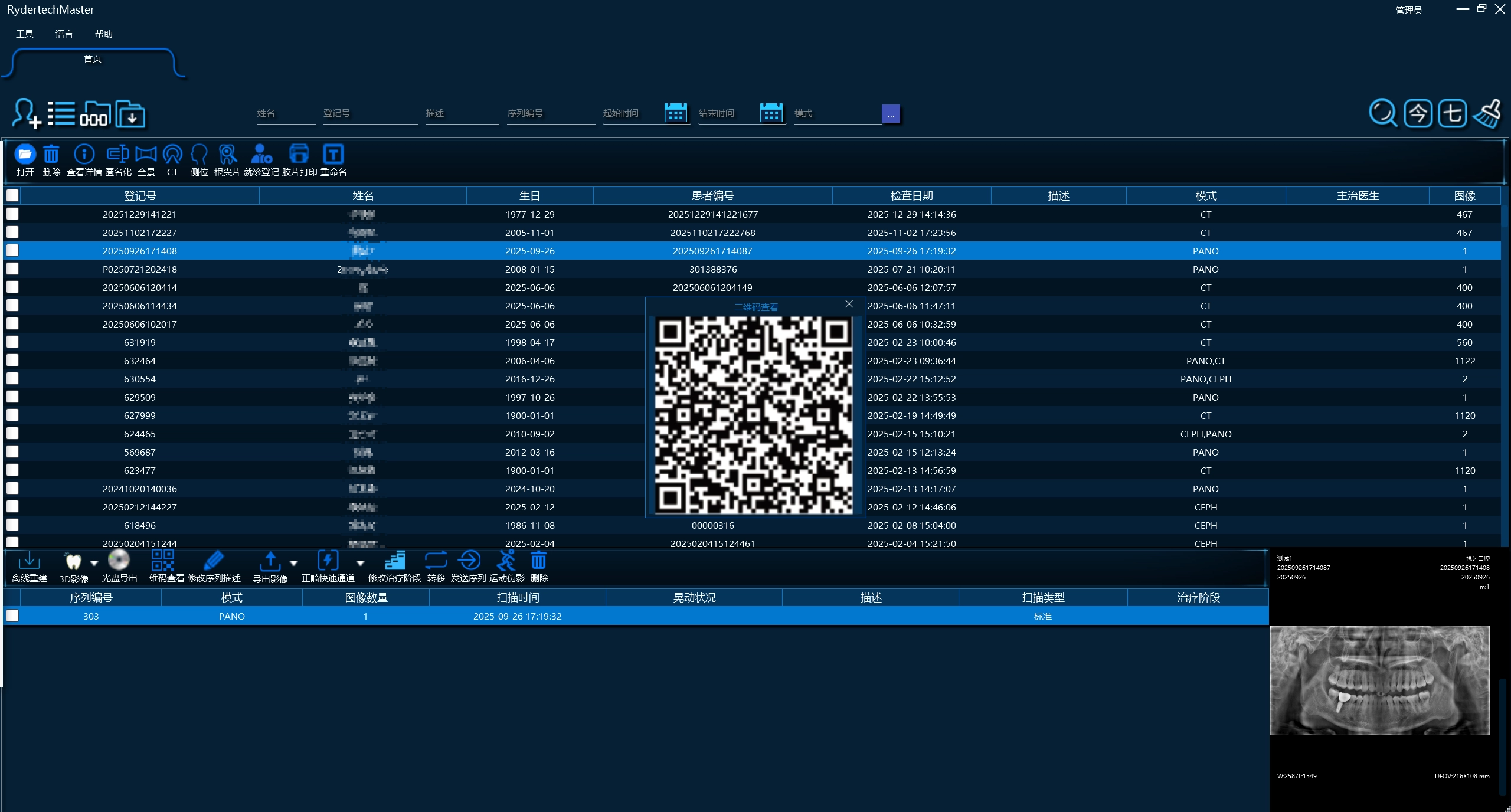
Task: Click the 胶片打印 film print icon
Action: [299, 154]
